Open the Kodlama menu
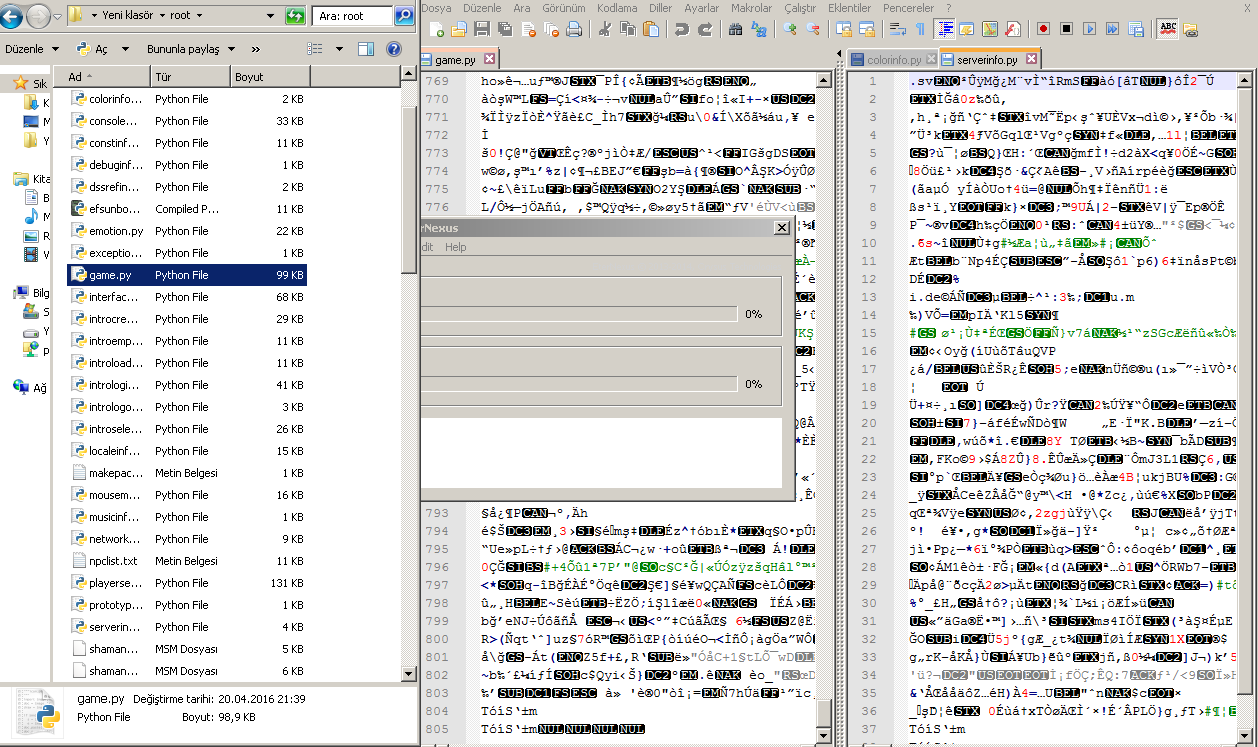The image size is (1258, 747). pyautogui.click(x=617, y=7)
